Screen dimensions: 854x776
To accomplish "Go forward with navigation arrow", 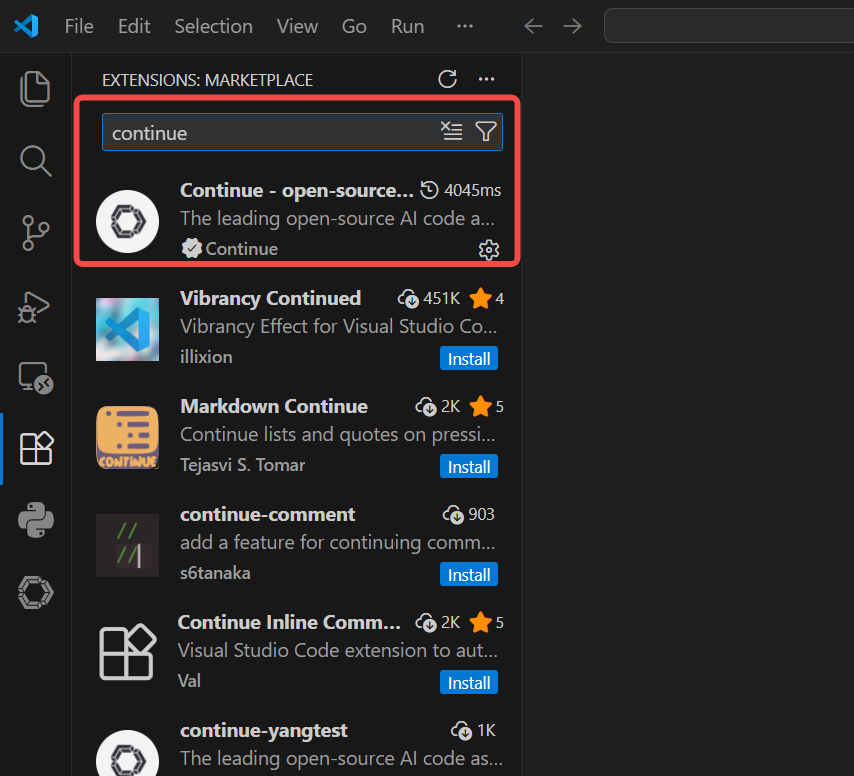I will [572, 26].
